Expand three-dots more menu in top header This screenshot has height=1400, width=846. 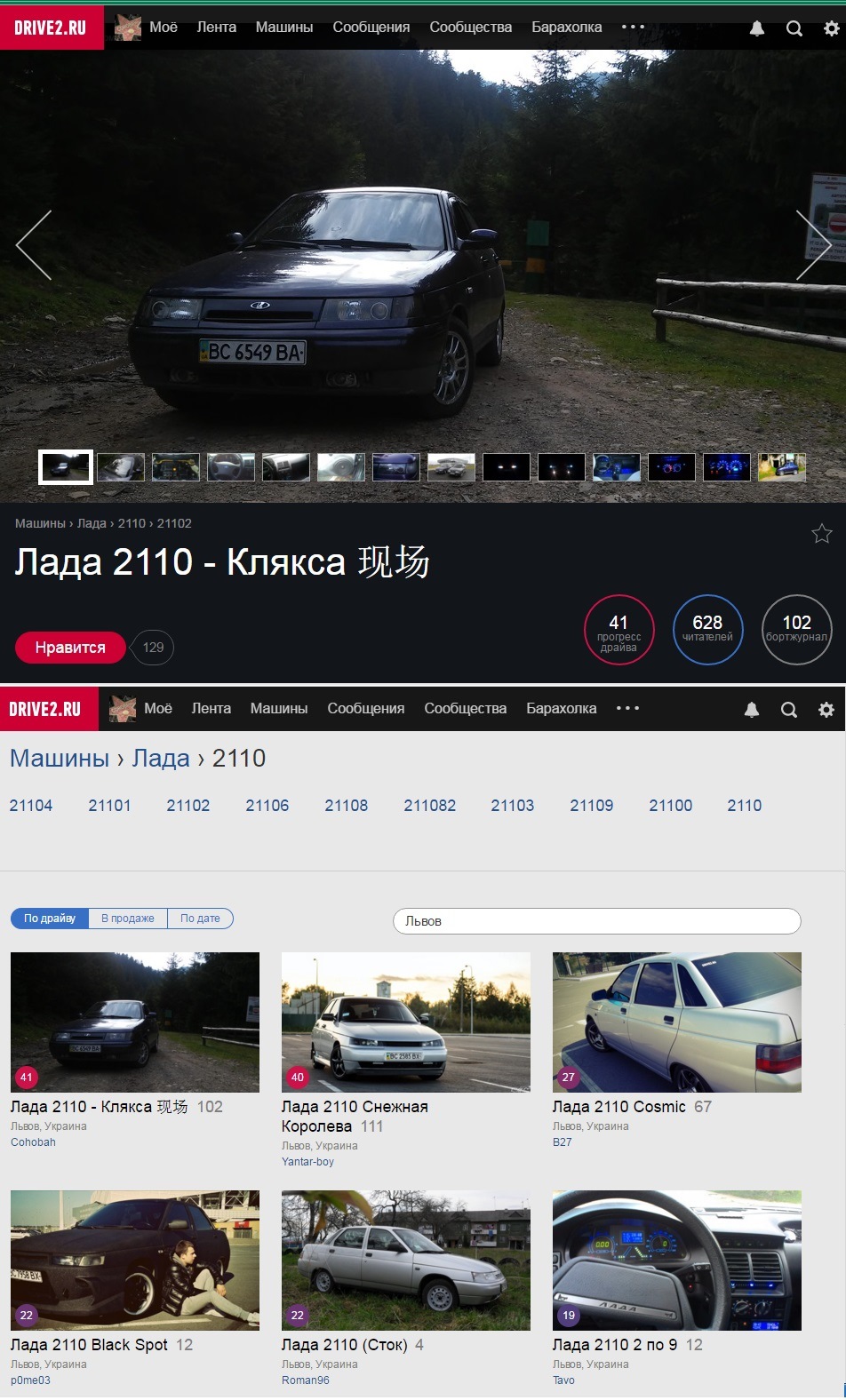click(x=633, y=27)
